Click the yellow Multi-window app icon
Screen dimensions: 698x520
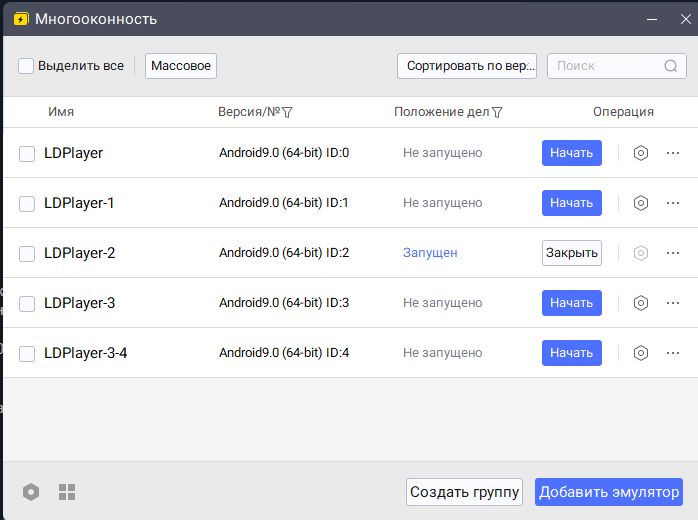[x=21, y=19]
